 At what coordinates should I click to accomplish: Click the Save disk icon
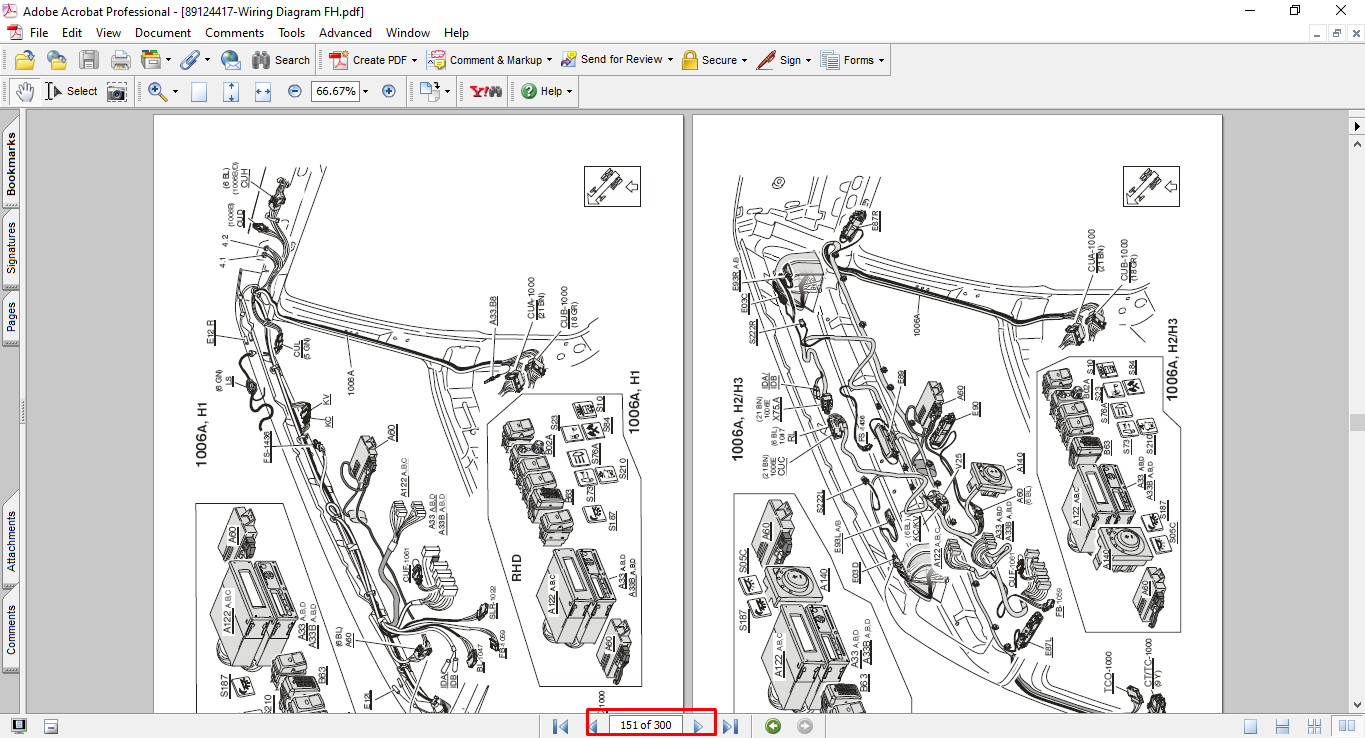[89, 60]
